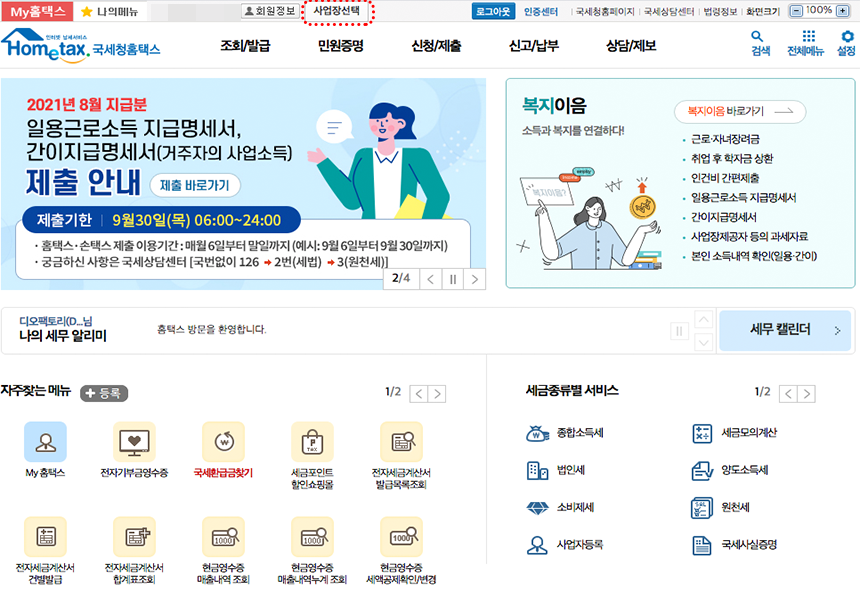Viewport: 860px width, 614px height.
Task: Show next 세무 알리미 notice (down arrow)
Action: 704,342
